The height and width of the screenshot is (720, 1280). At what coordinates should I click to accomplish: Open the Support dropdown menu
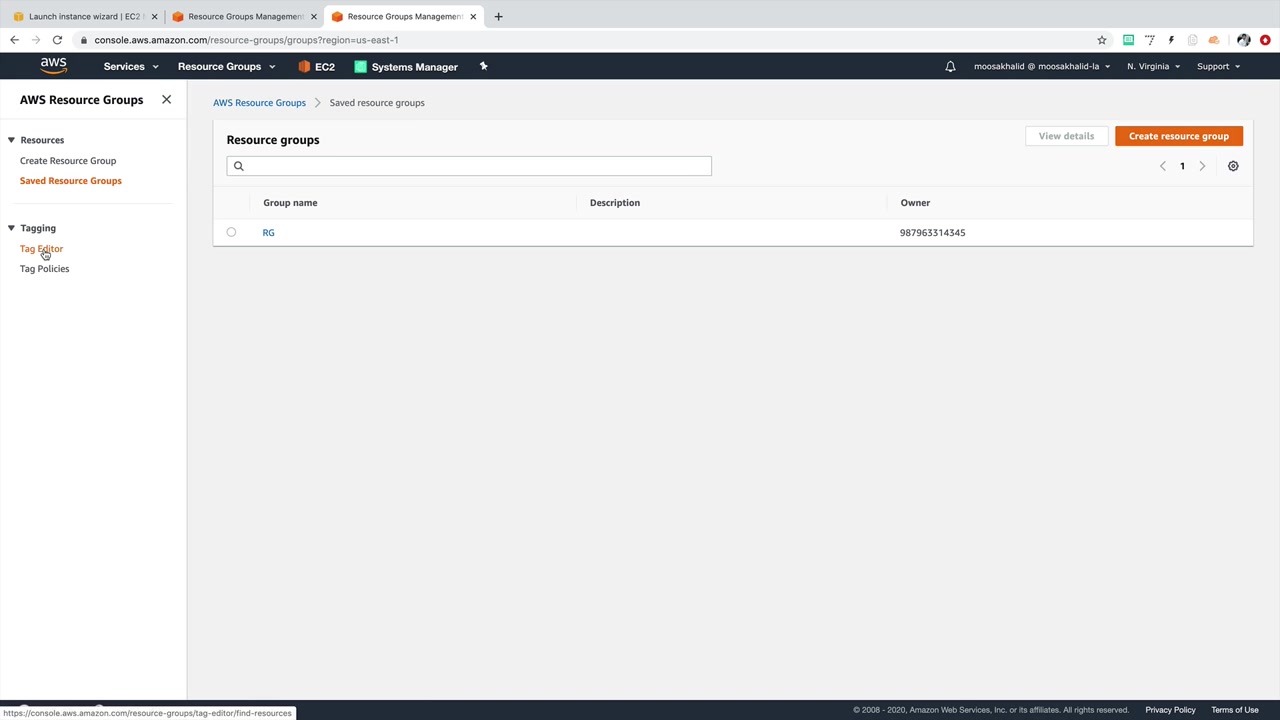pos(1218,67)
